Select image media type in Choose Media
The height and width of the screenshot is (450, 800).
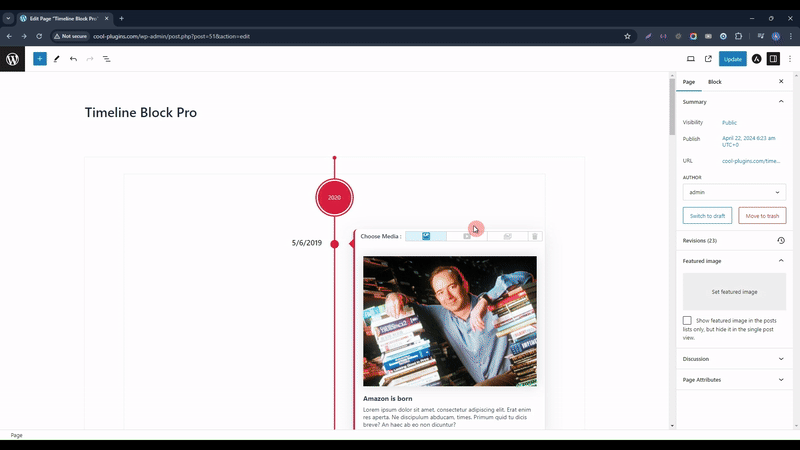pos(426,236)
